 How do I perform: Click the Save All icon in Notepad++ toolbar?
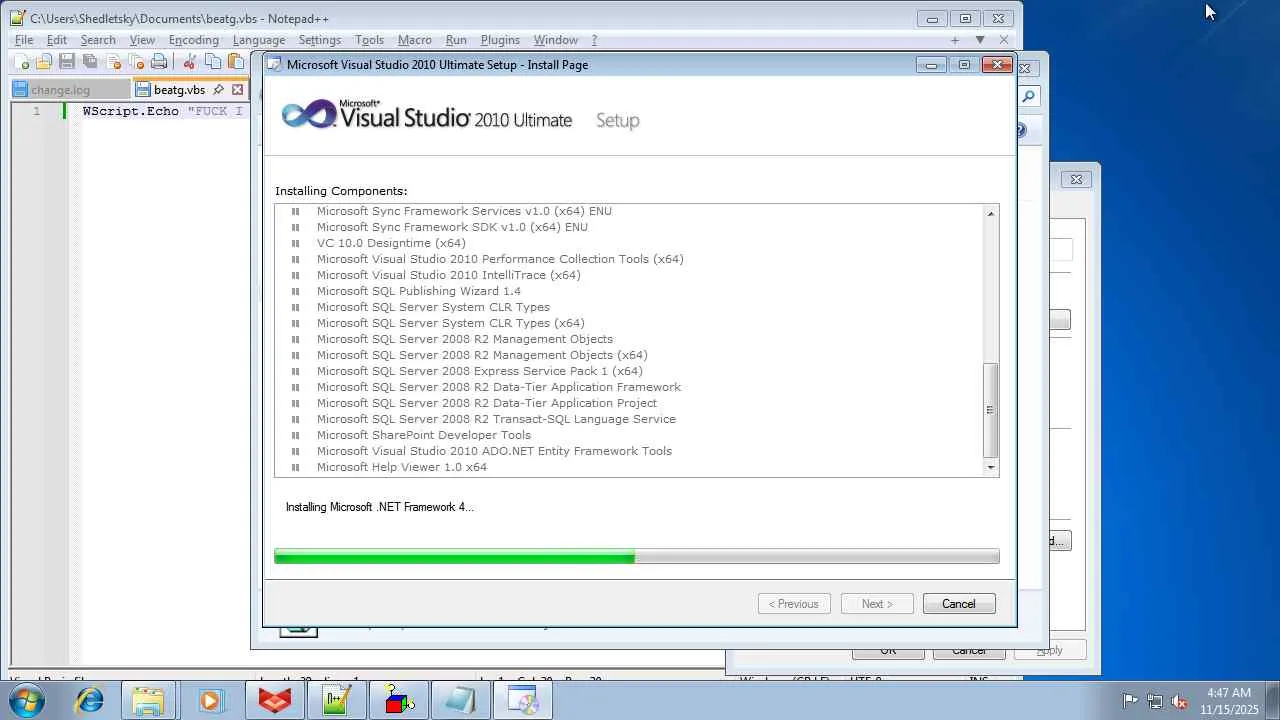coord(89,62)
